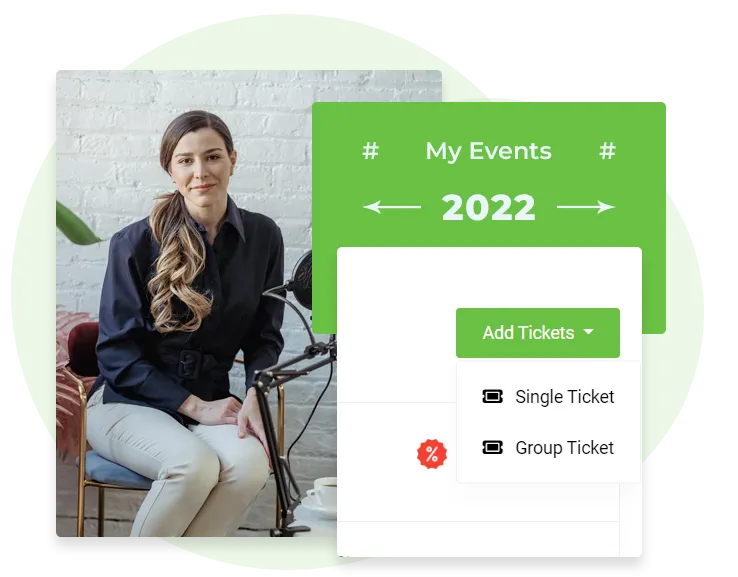Click the hash icon right of My Events
This screenshot has width=738, height=577.
(608, 151)
